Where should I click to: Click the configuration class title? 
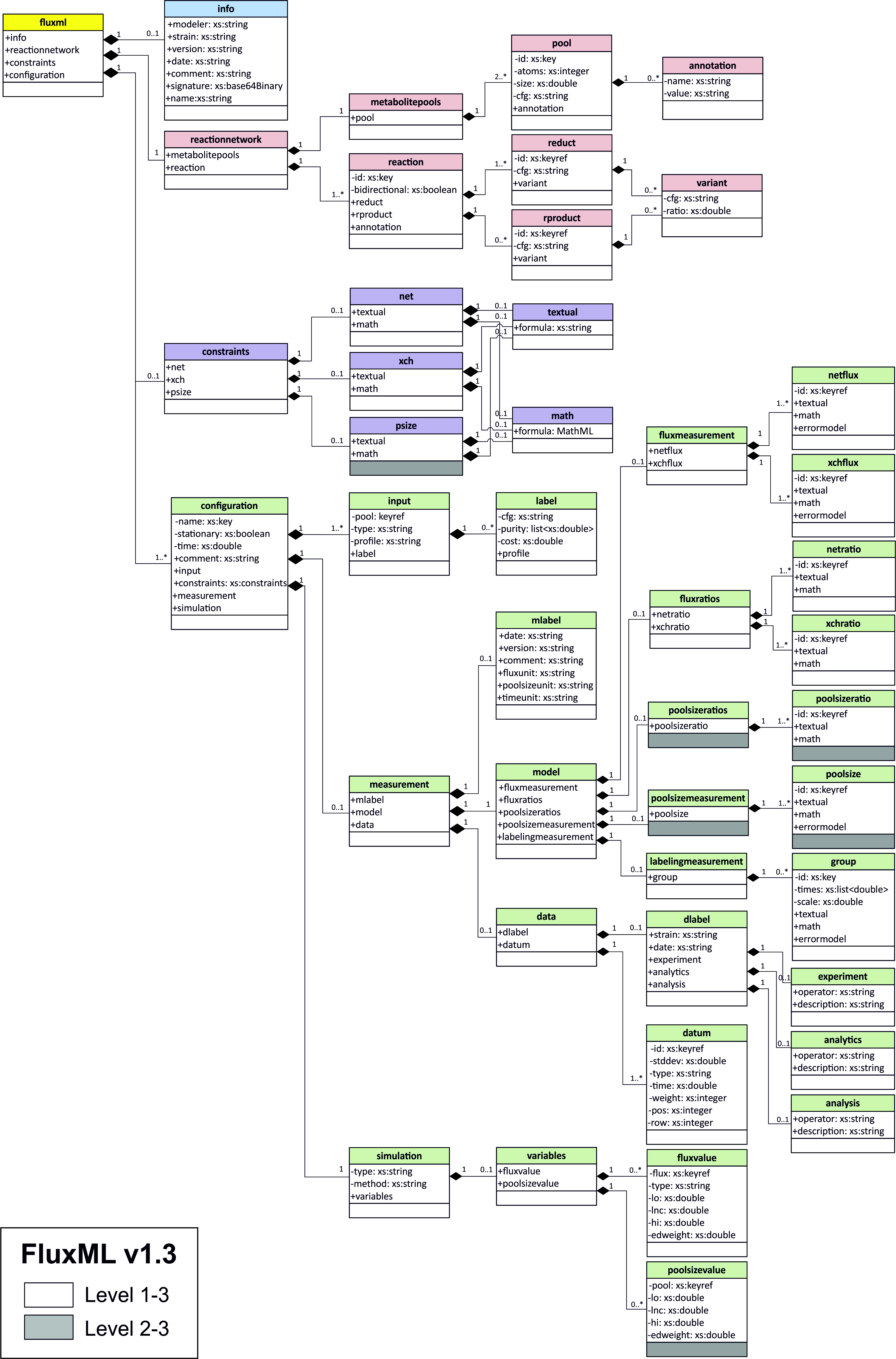pos(229,506)
